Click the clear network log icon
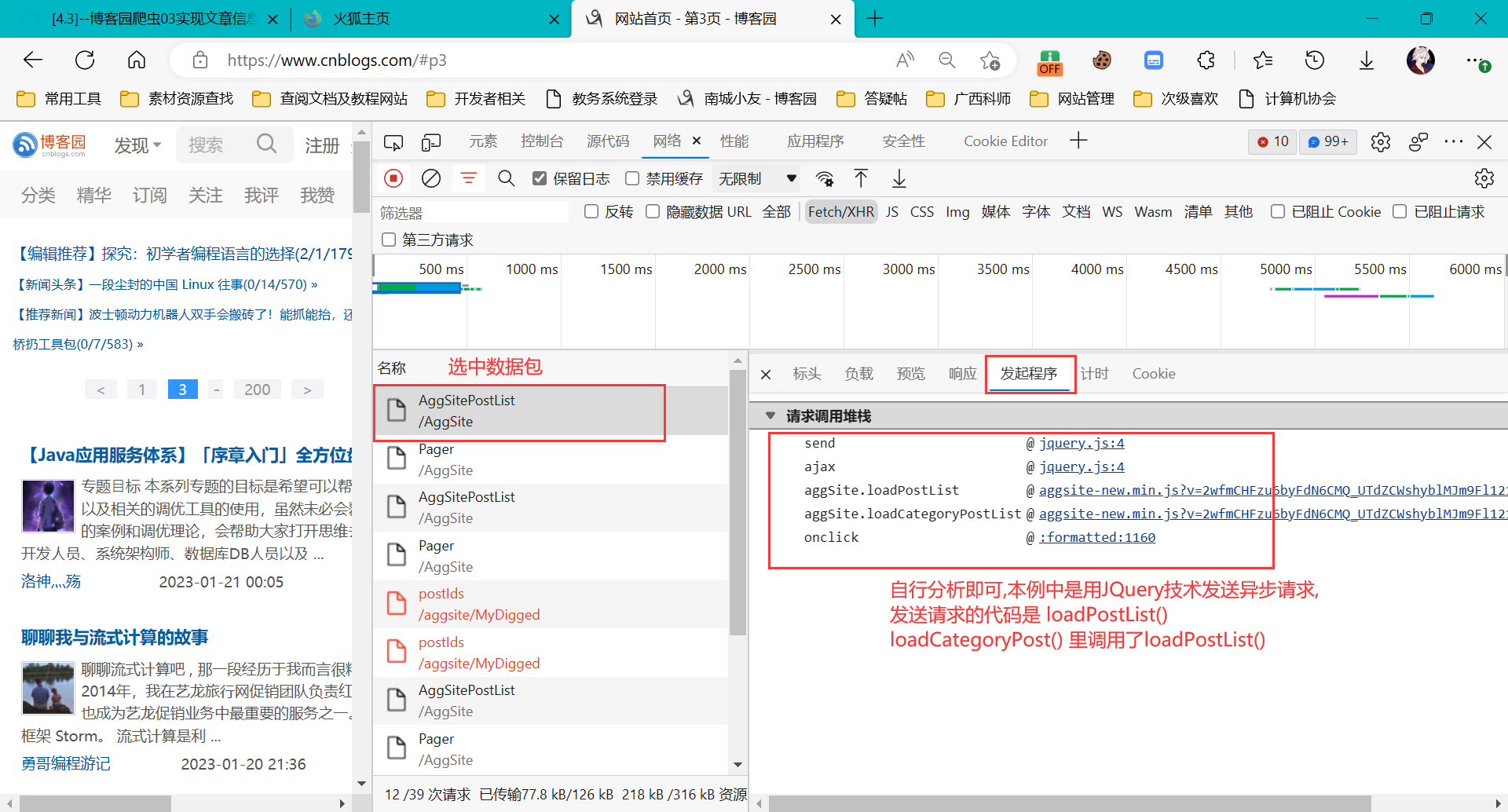1508x812 pixels. click(431, 179)
